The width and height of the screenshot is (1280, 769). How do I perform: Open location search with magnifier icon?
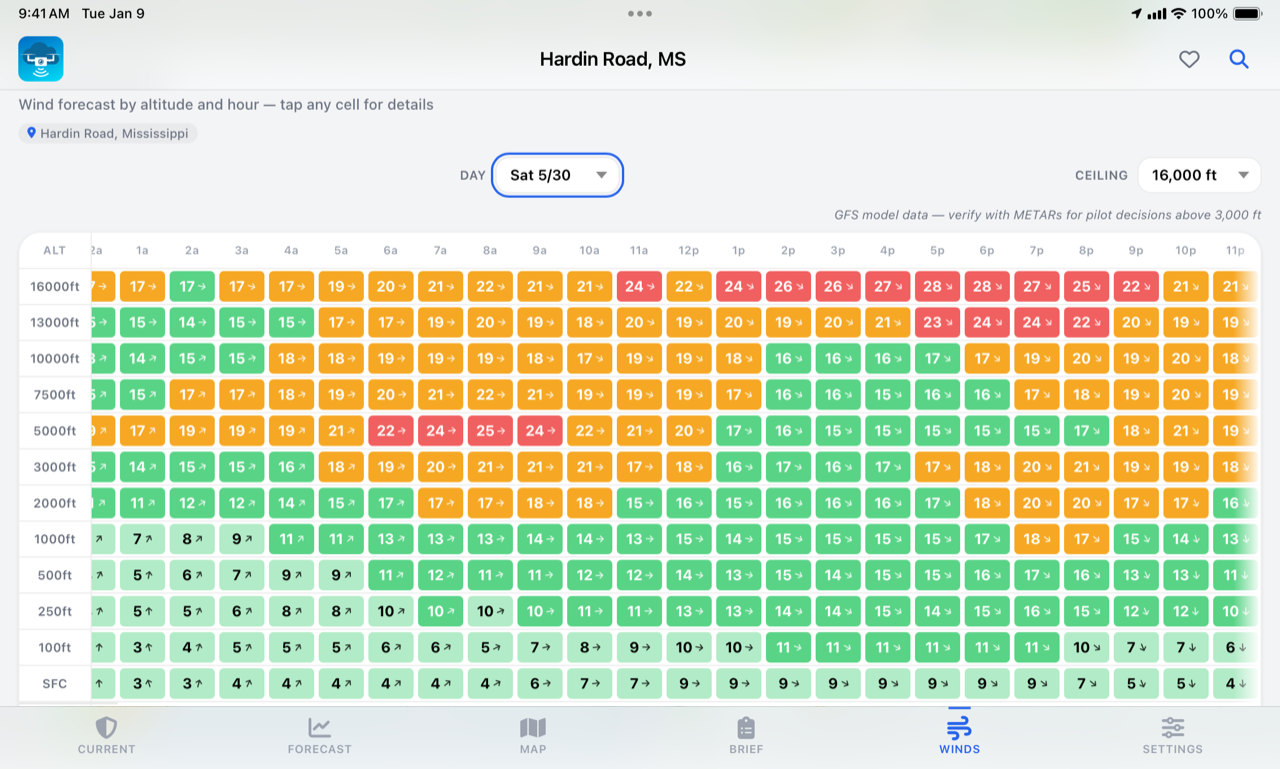pos(1239,59)
